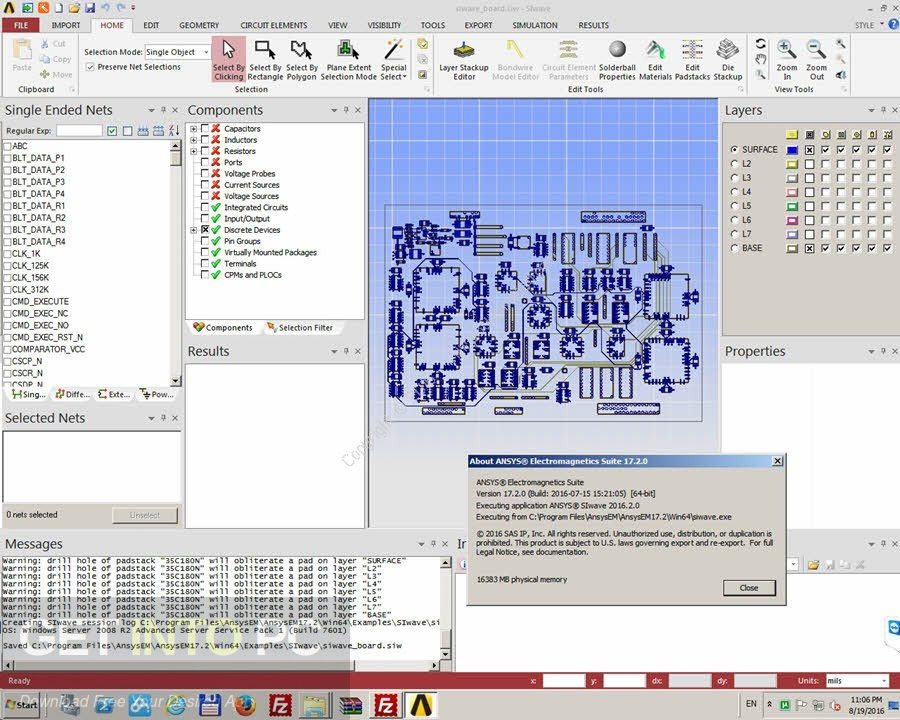Launch Plane Extent Selection Mode

348,59
